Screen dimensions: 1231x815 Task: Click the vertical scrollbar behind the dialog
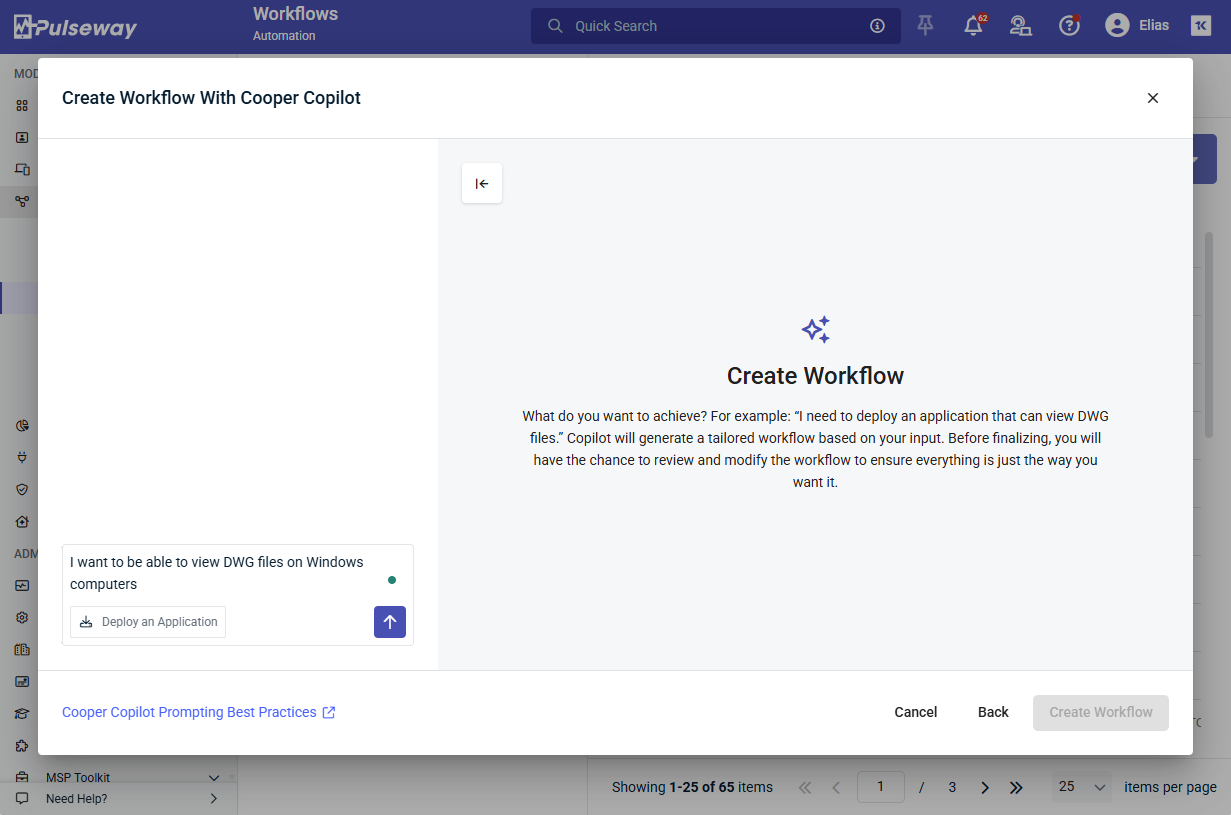(x=1209, y=335)
